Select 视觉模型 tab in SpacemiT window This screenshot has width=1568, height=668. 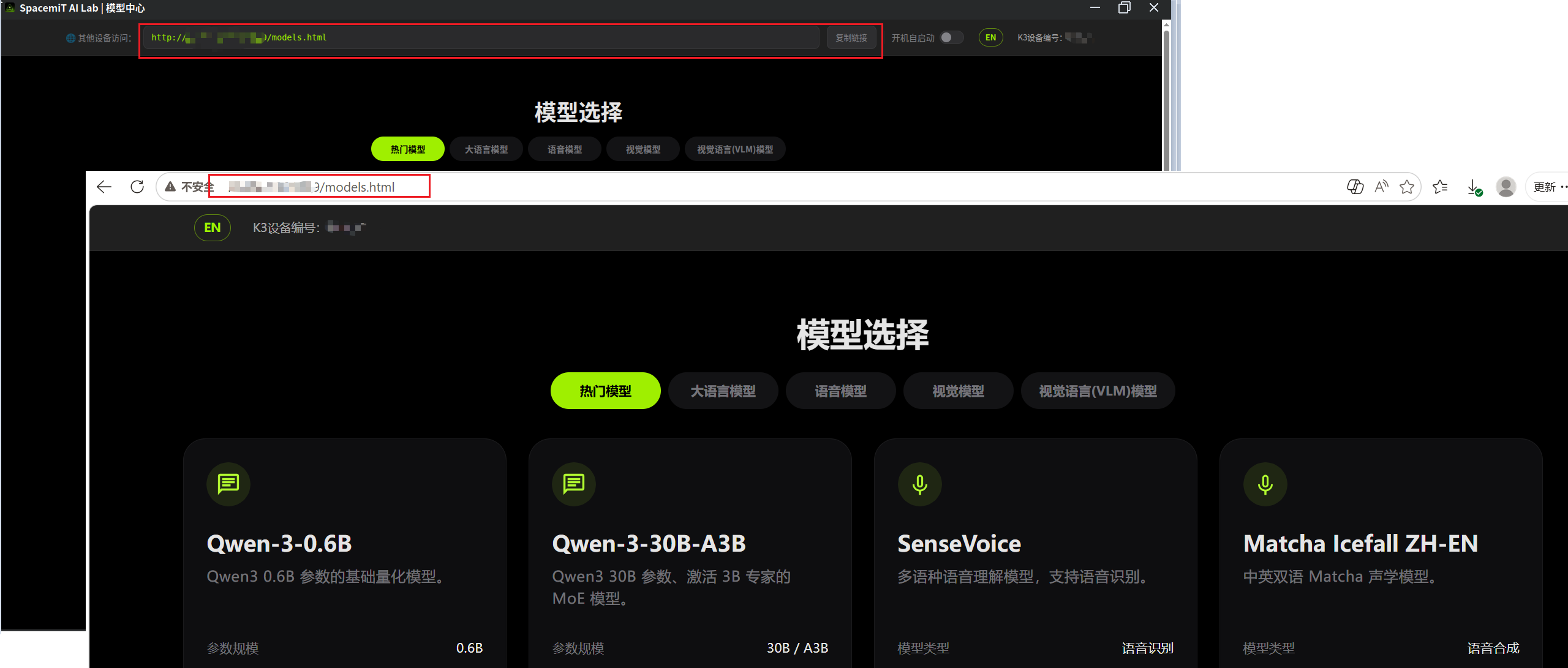click(x=643, y=149)
